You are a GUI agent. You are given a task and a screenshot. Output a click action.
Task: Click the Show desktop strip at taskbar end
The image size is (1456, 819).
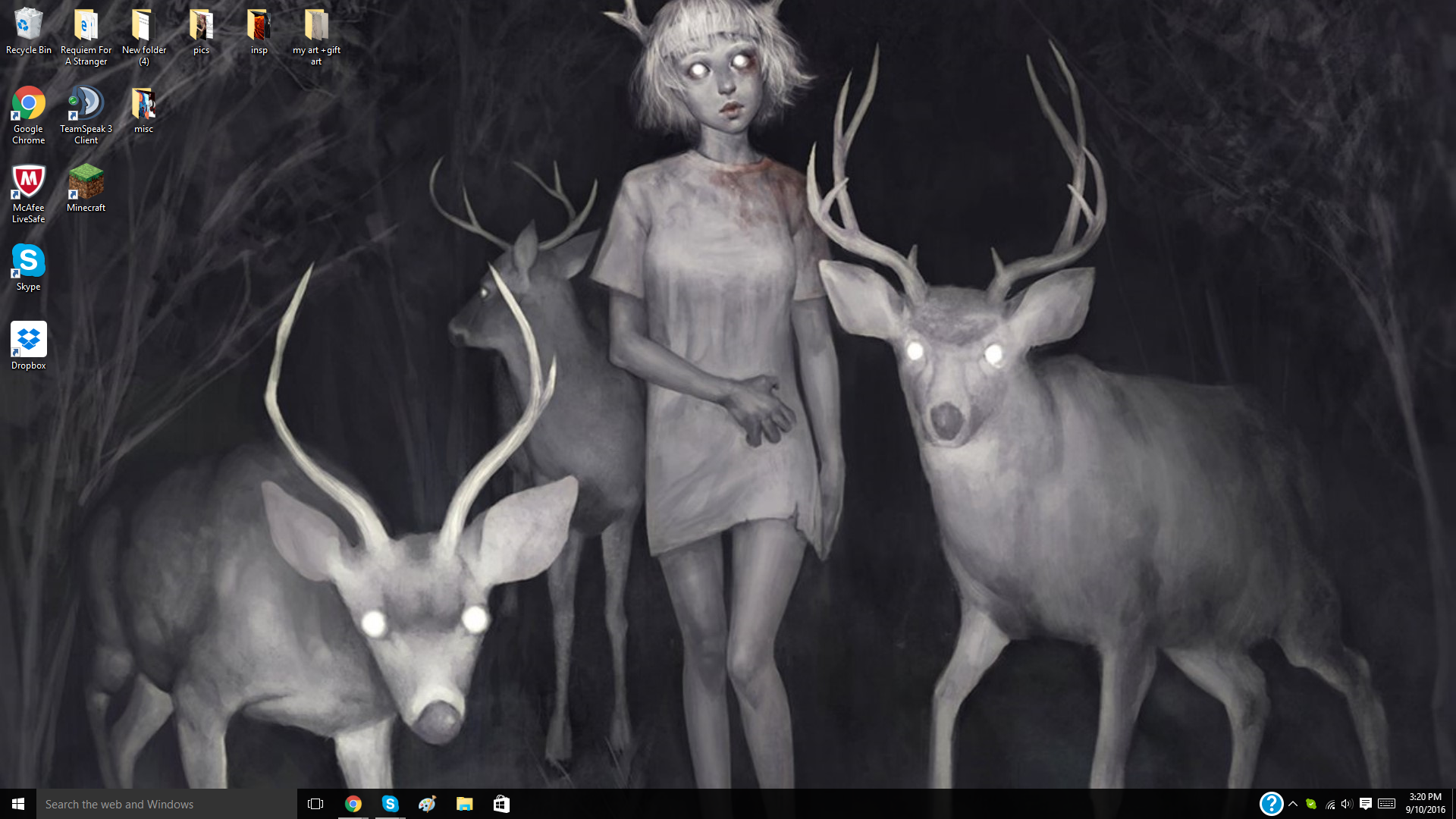pyautogui.click(x=1454, y=804)
